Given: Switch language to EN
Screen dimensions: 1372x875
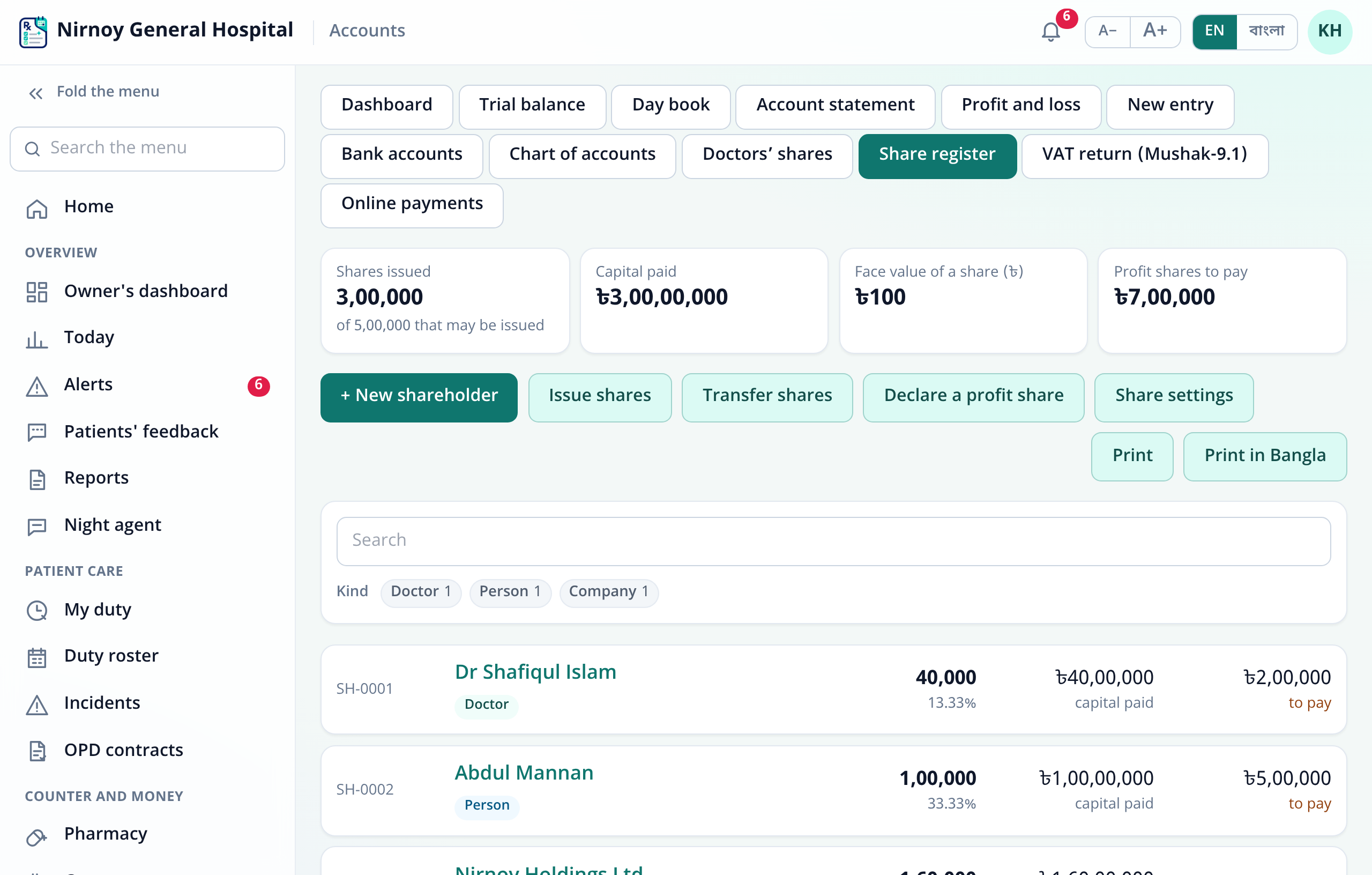Looking at the screenshot, I should 1214,31.
